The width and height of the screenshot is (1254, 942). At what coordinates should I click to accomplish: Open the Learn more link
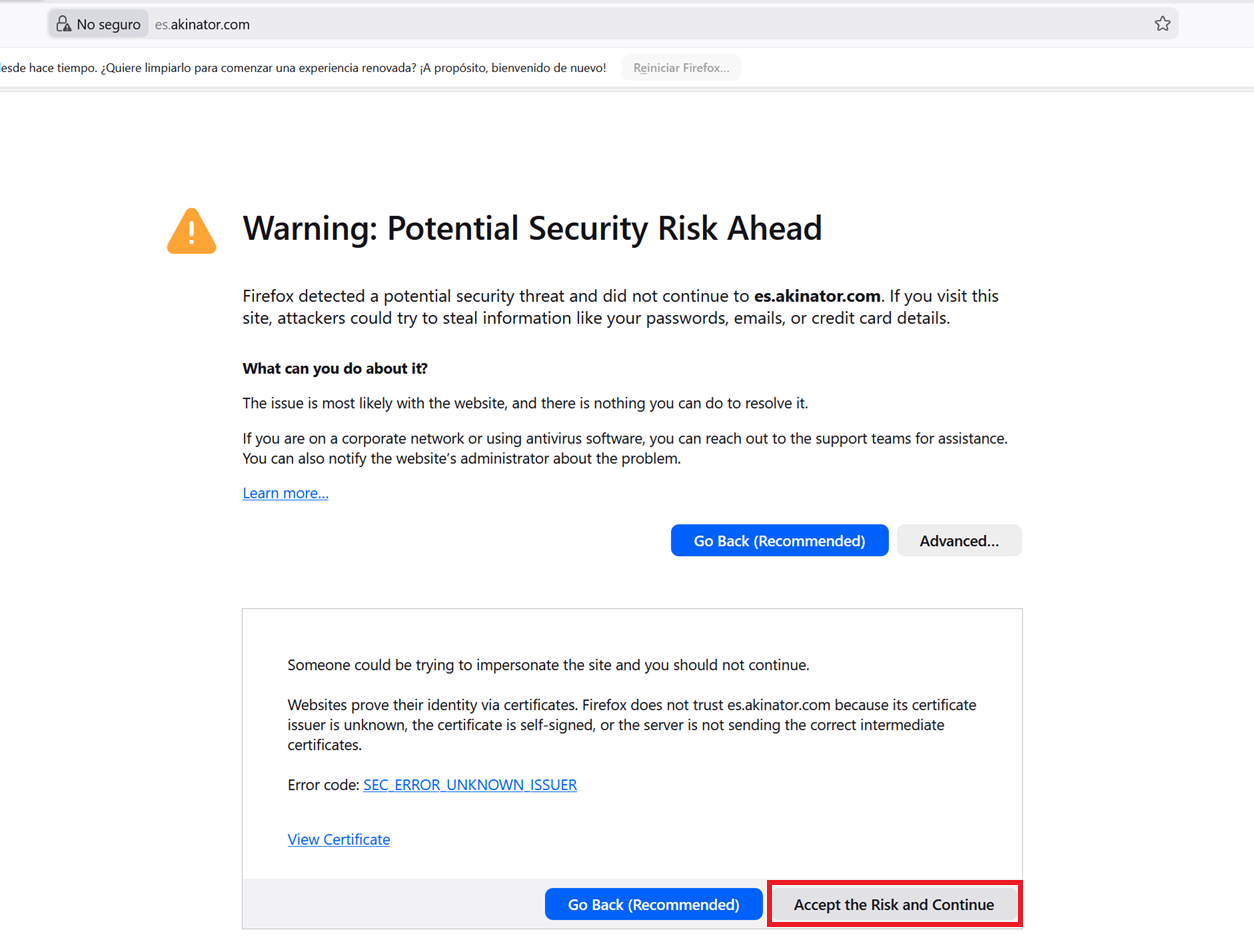285,493
